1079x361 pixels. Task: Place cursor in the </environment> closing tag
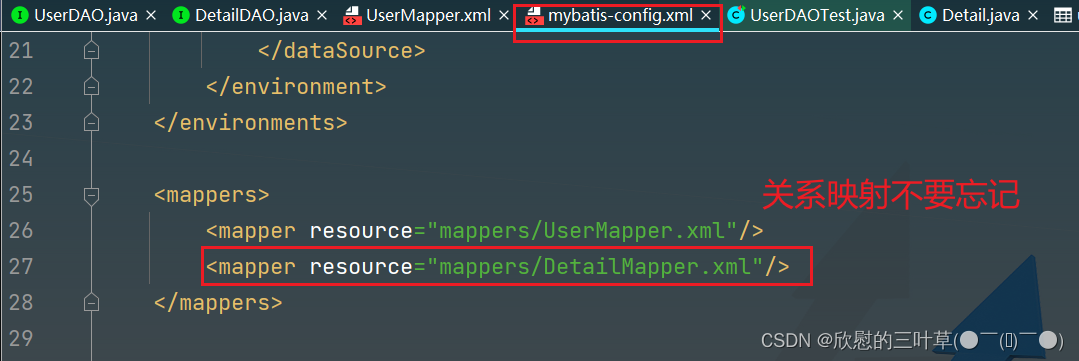pos(296,87)
